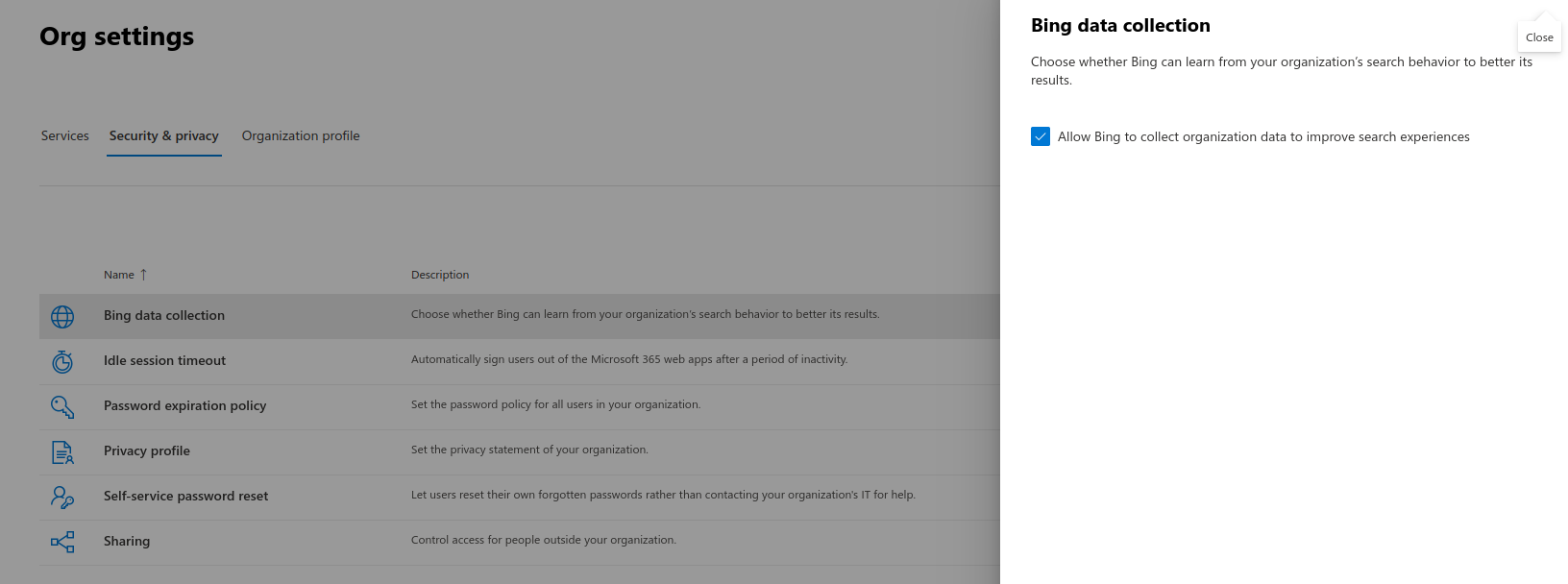This screenshot has width=1568, height=584.
Task: Click the checkmark icon inside the Bing checkbox
Action: pos(1041,136)
